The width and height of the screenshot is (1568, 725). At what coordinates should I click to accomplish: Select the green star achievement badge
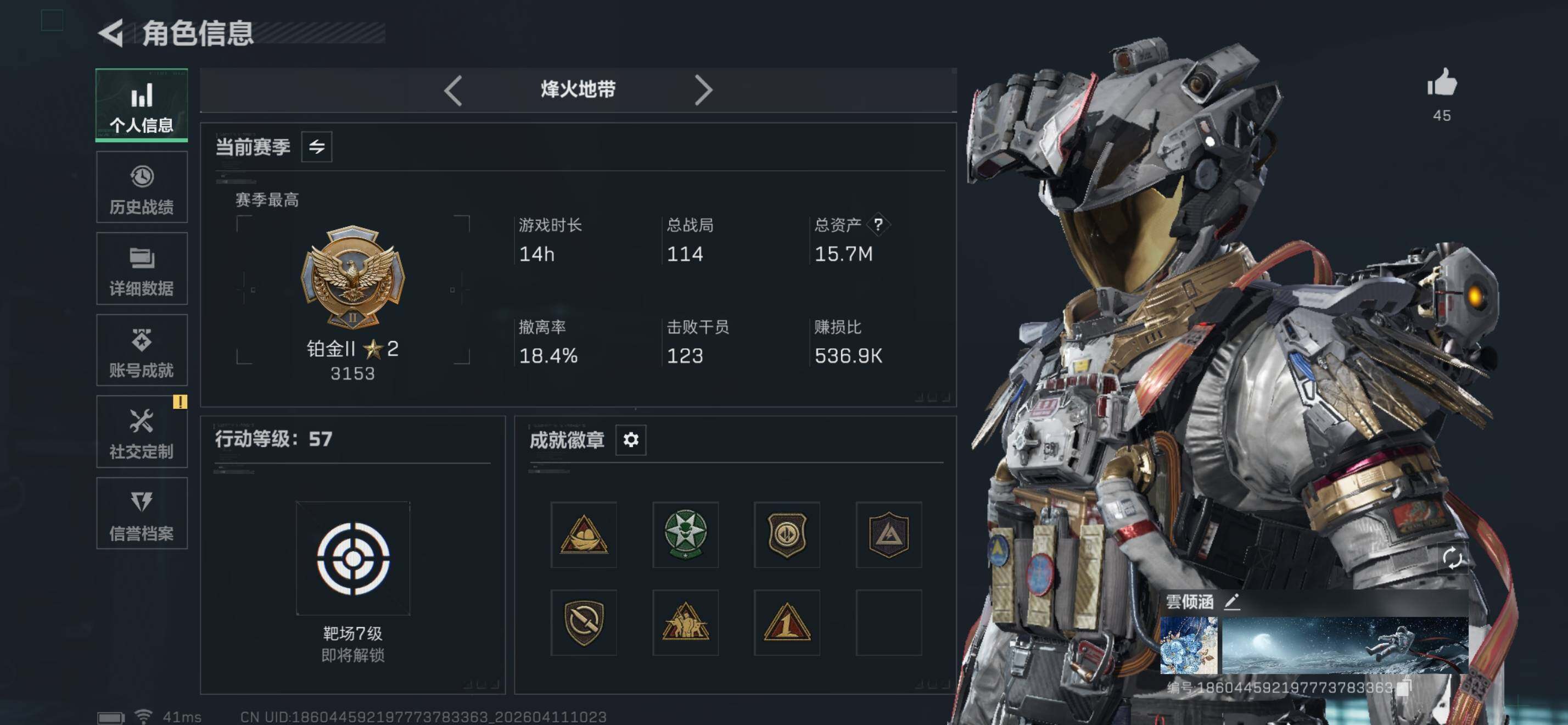(685, 534)
